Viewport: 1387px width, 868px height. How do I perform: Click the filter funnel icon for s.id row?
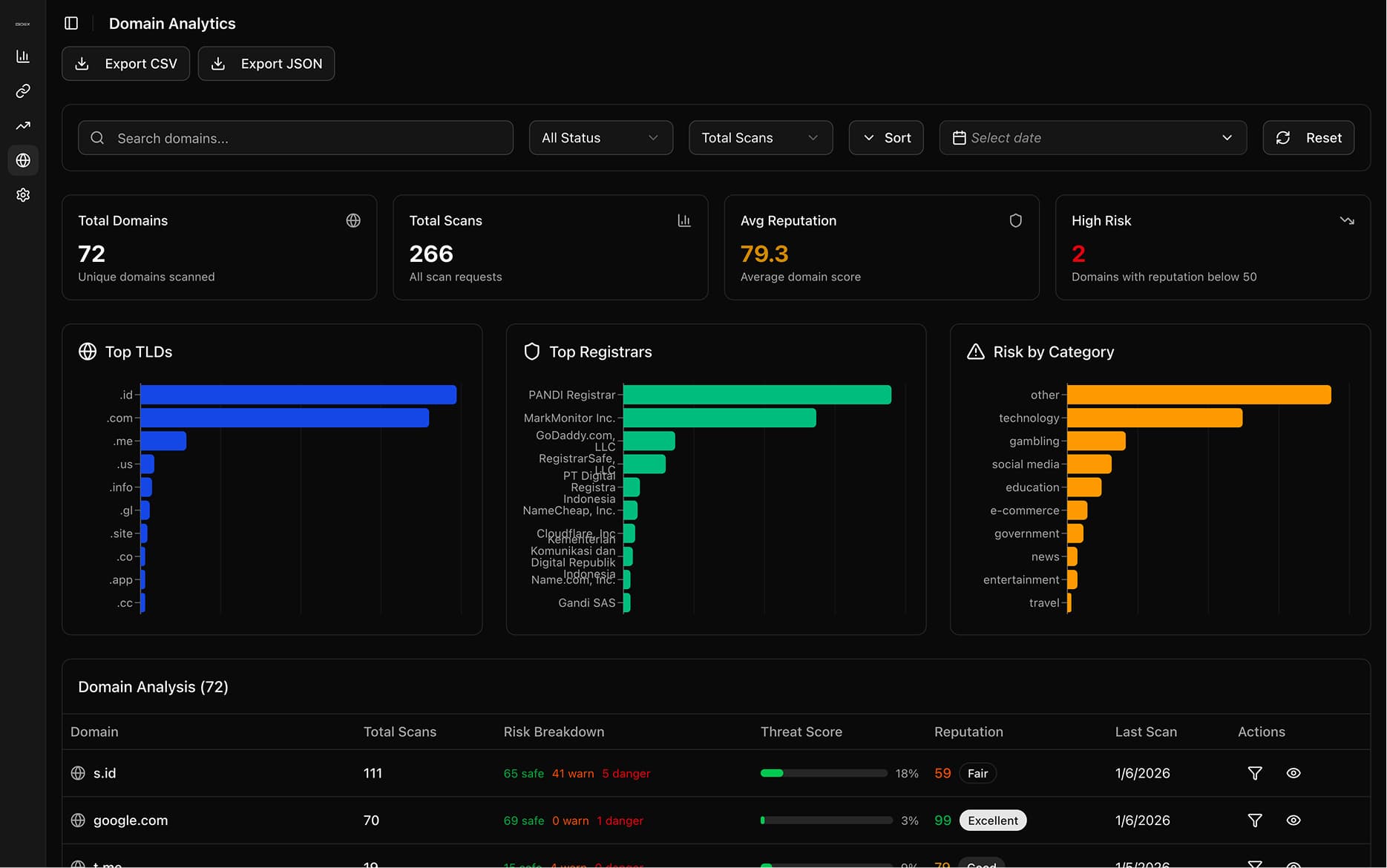coord(1255,772)
